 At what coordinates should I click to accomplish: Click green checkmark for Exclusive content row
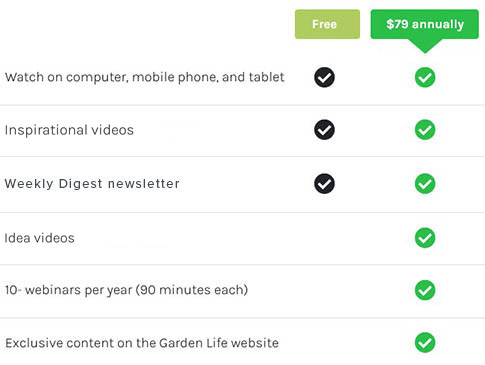(x=425, y=342)
